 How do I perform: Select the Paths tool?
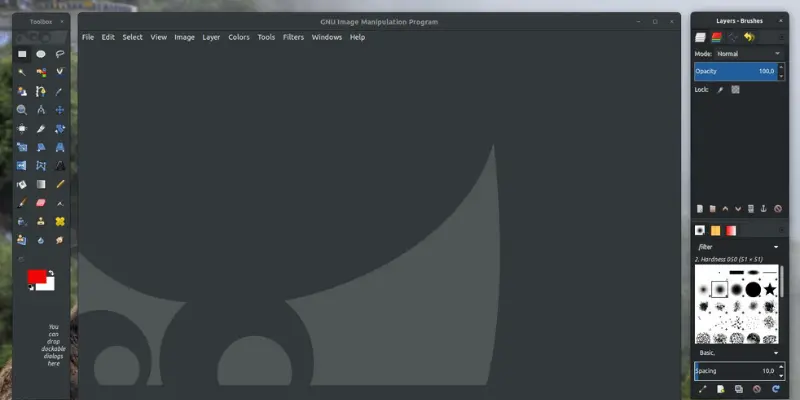[x=41, y=91]
